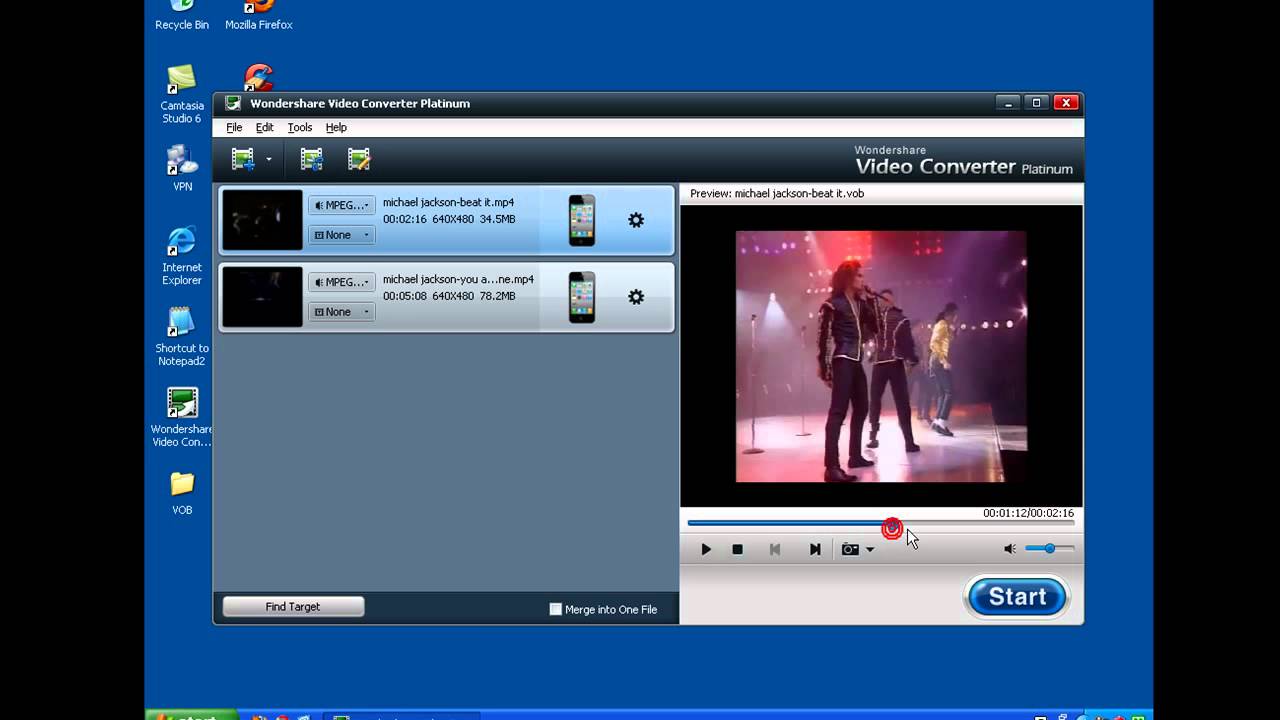Open Internet Explorer desktop icon
This screenshot has height=720, width=1280.
(x=182, y=256)
